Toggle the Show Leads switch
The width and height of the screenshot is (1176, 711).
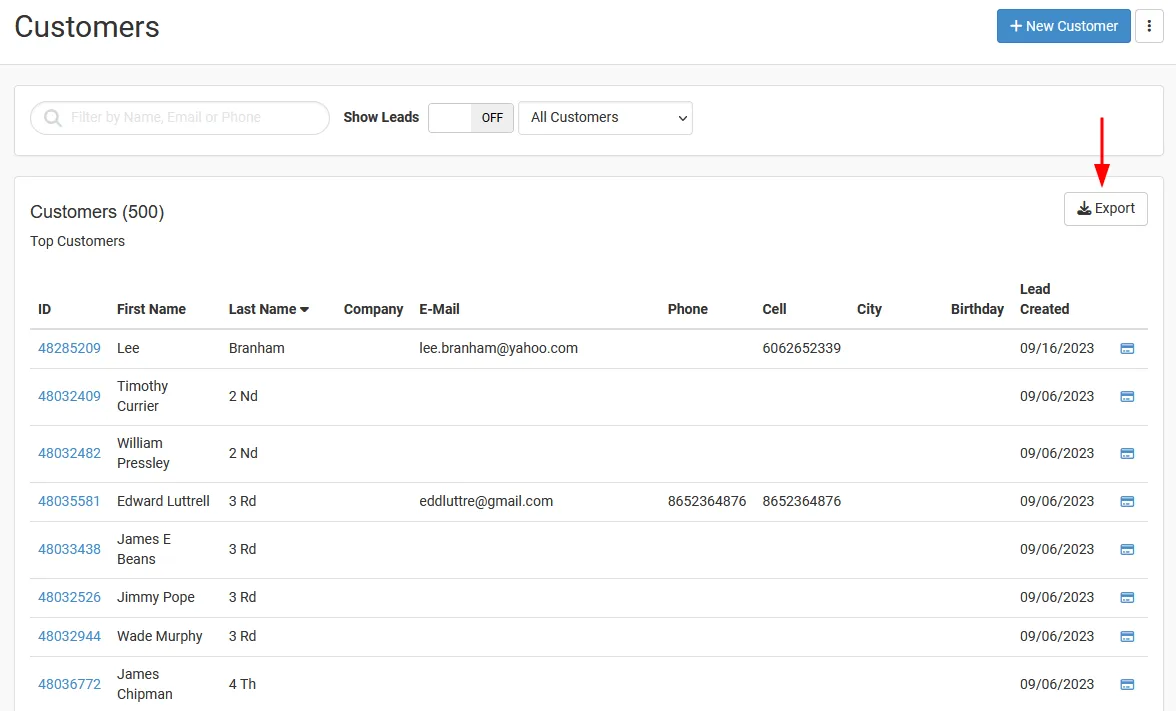point(471,118)
